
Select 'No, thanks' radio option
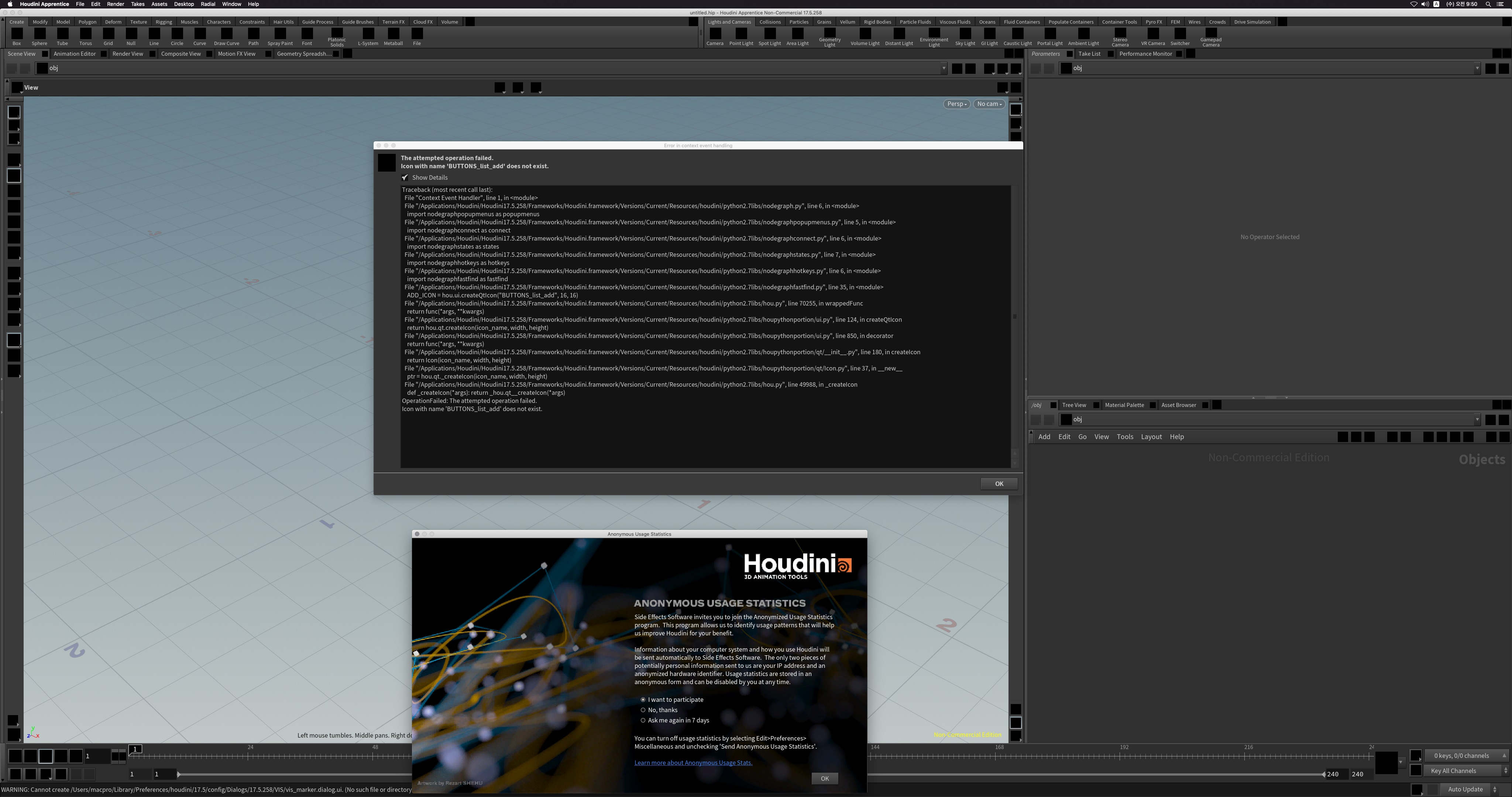(643, 710)
